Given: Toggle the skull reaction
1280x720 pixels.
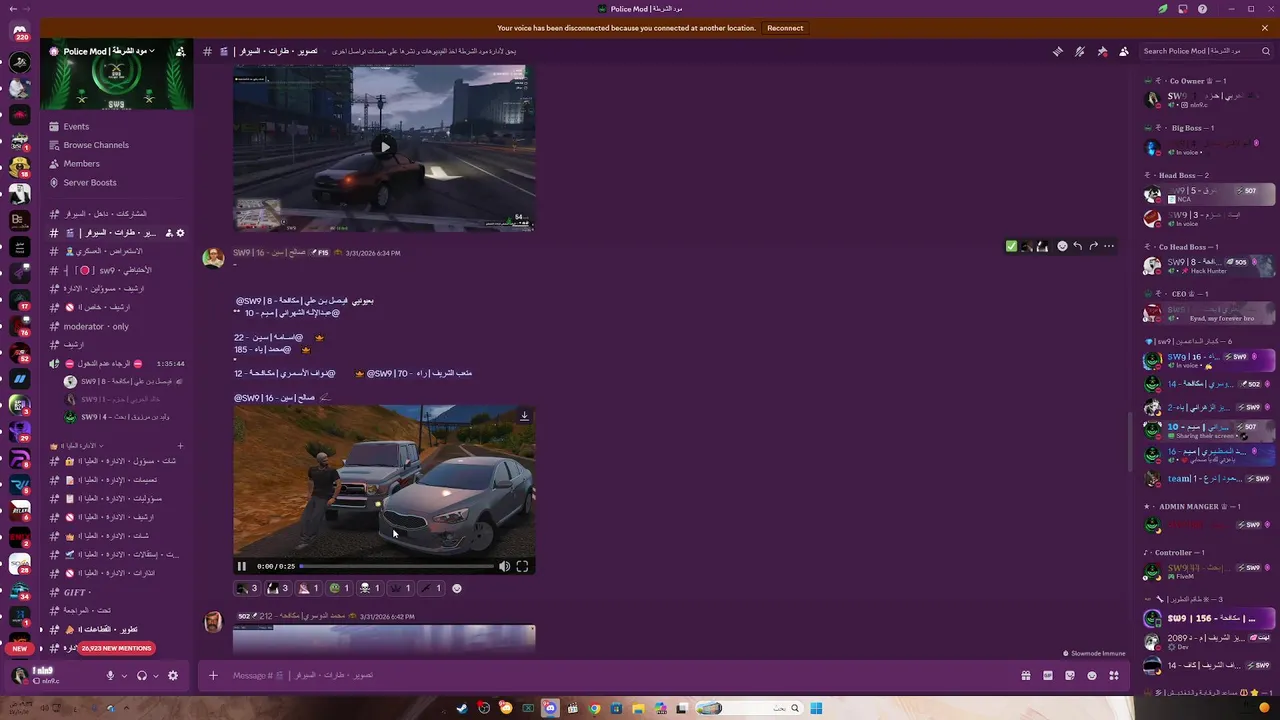Looking at the screenshot, I should [x=369, y=588].
